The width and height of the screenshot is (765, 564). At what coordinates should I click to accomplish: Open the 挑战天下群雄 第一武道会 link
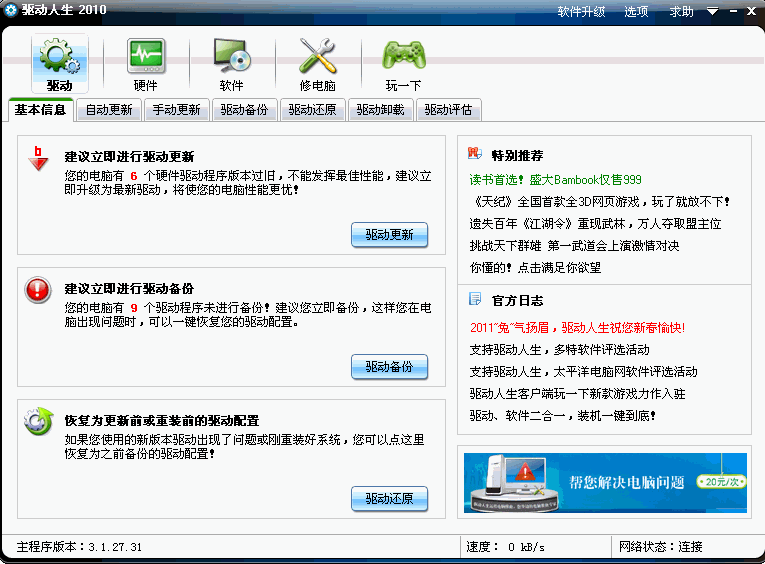tap(574, 245)
